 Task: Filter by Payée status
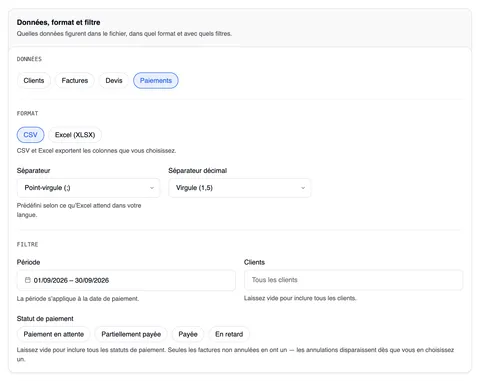(x=188, y=334)
